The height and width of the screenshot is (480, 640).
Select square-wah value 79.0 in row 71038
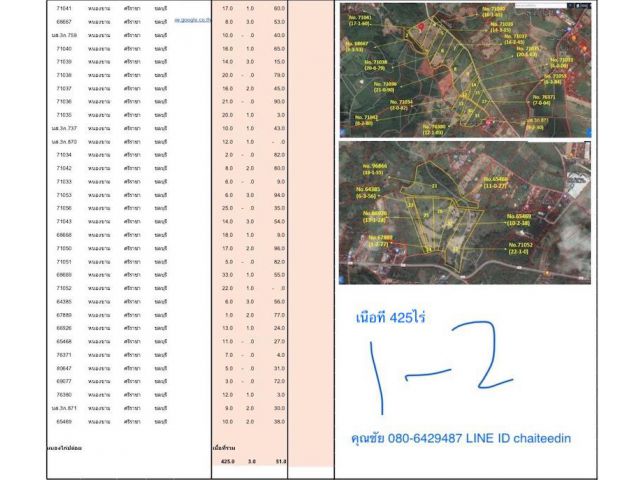pyautogui.click(x=280, y=75)
